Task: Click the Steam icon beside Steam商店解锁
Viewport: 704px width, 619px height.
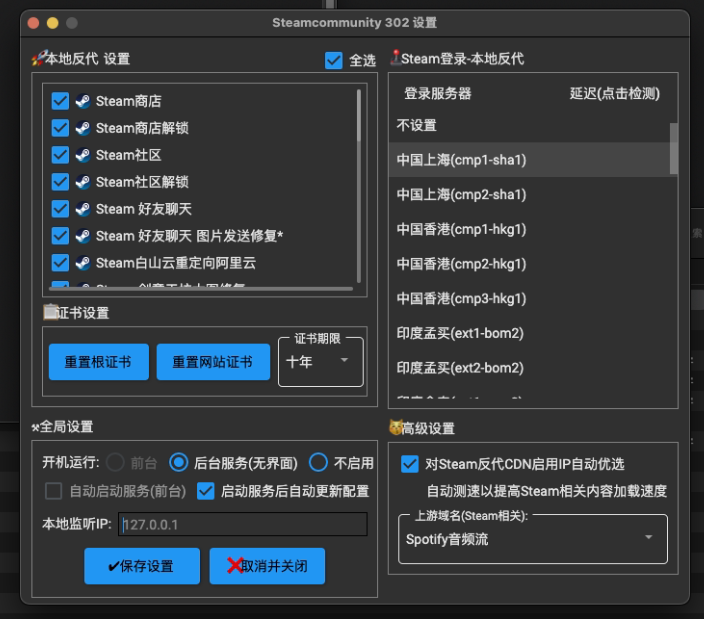Action: click(83, 128)
